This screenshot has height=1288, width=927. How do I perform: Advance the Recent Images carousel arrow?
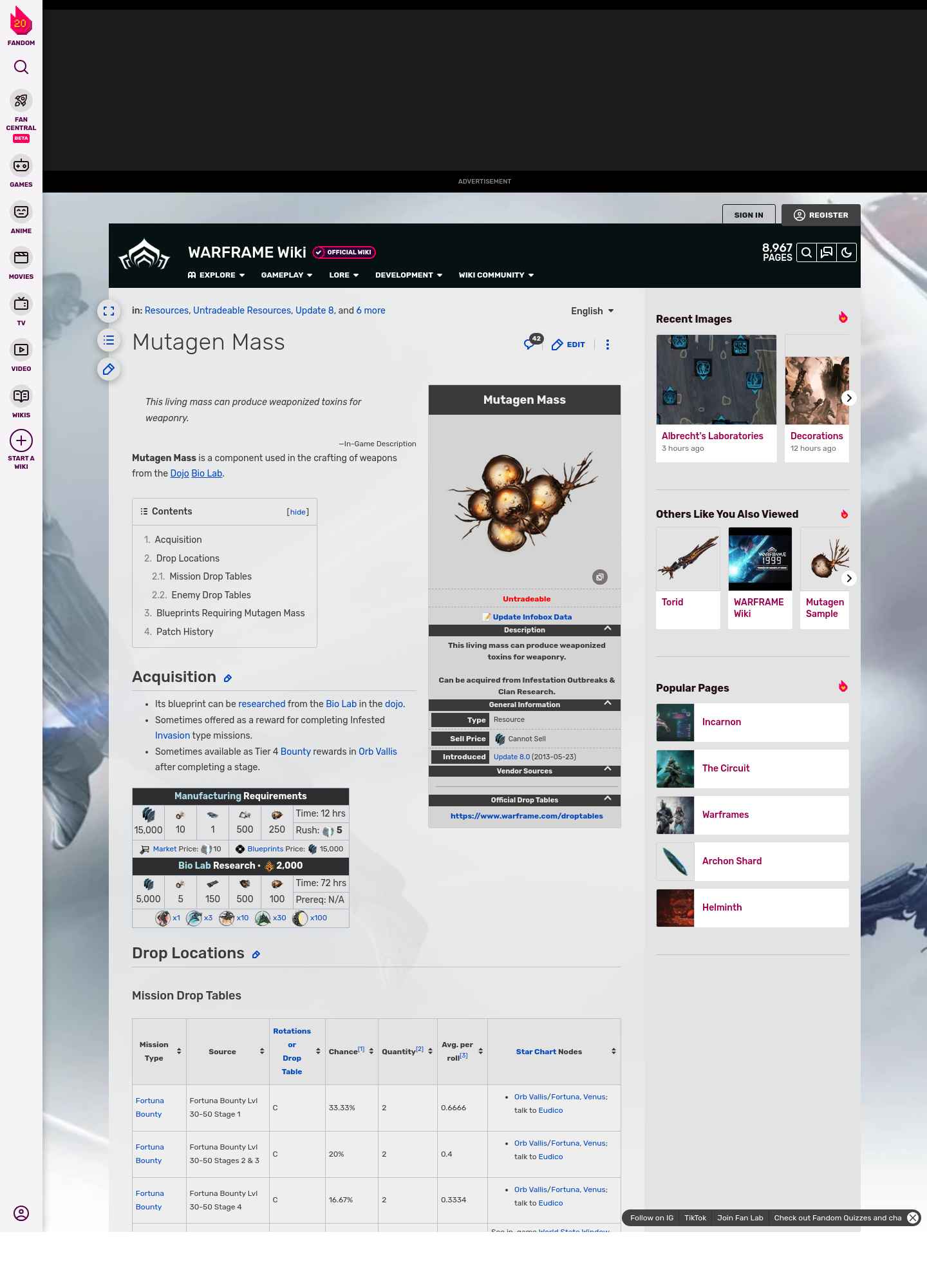(x=849, y=398)
